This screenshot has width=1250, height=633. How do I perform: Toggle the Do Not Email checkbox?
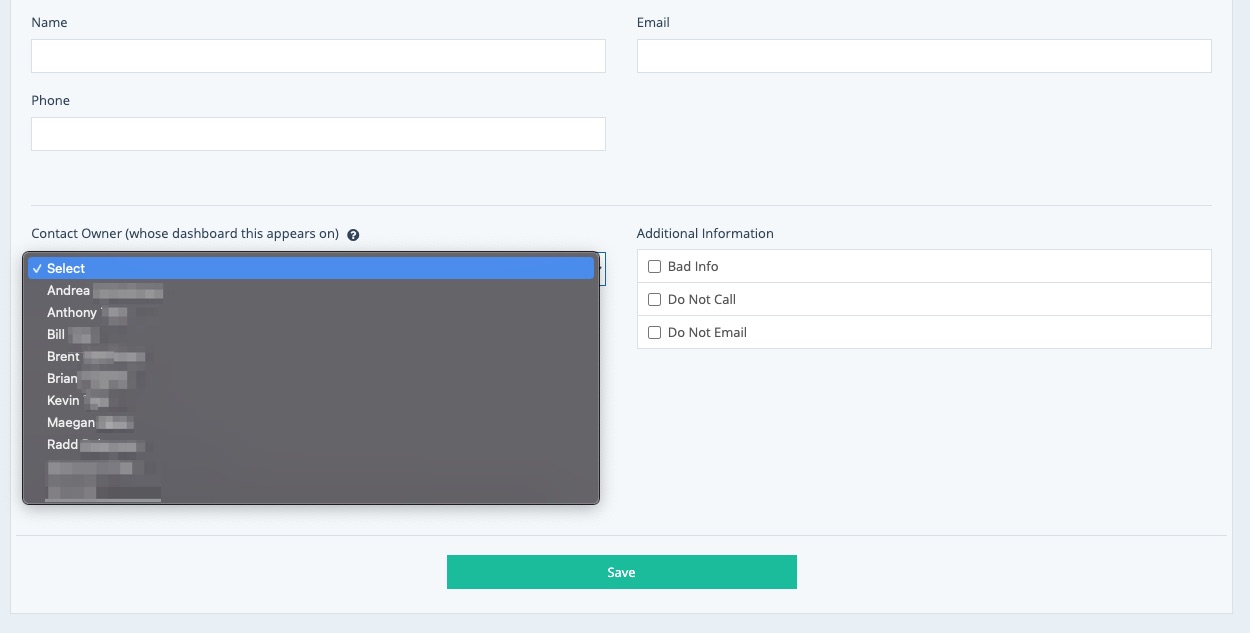coord(655,333)
